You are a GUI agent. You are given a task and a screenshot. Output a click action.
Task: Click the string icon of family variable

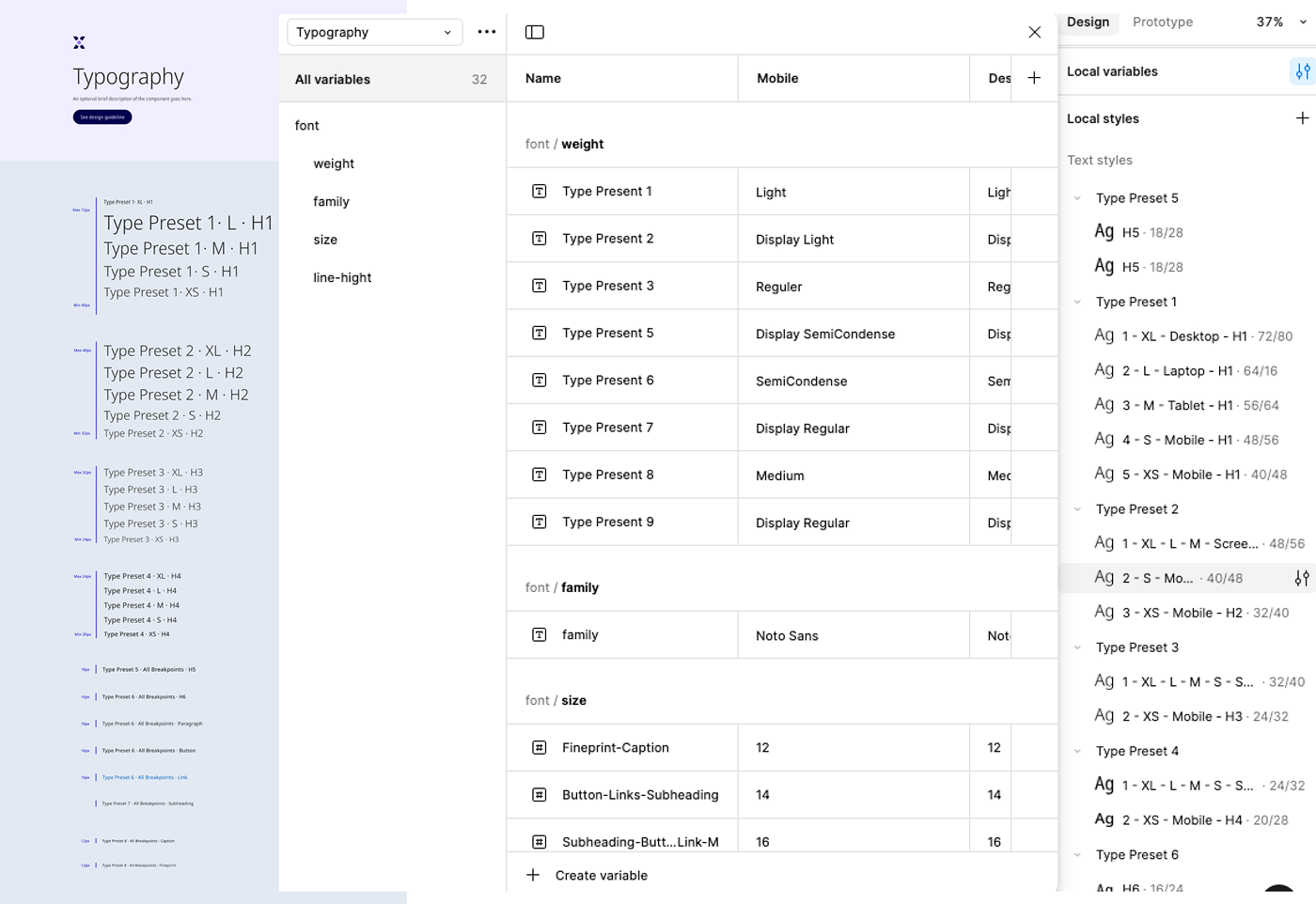pos(540,635)
